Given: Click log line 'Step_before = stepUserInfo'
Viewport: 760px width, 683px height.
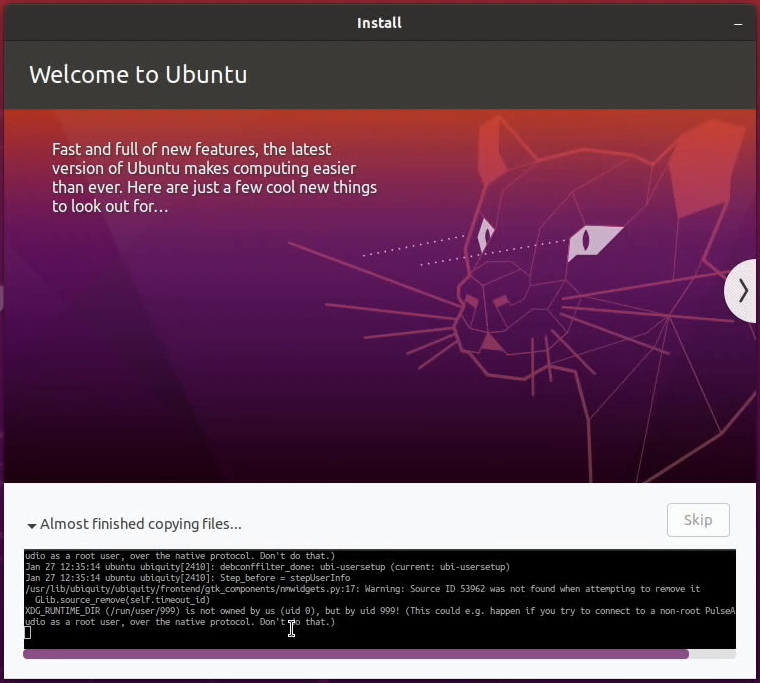Looking at the screenshot, I should (x=188, y=578).
